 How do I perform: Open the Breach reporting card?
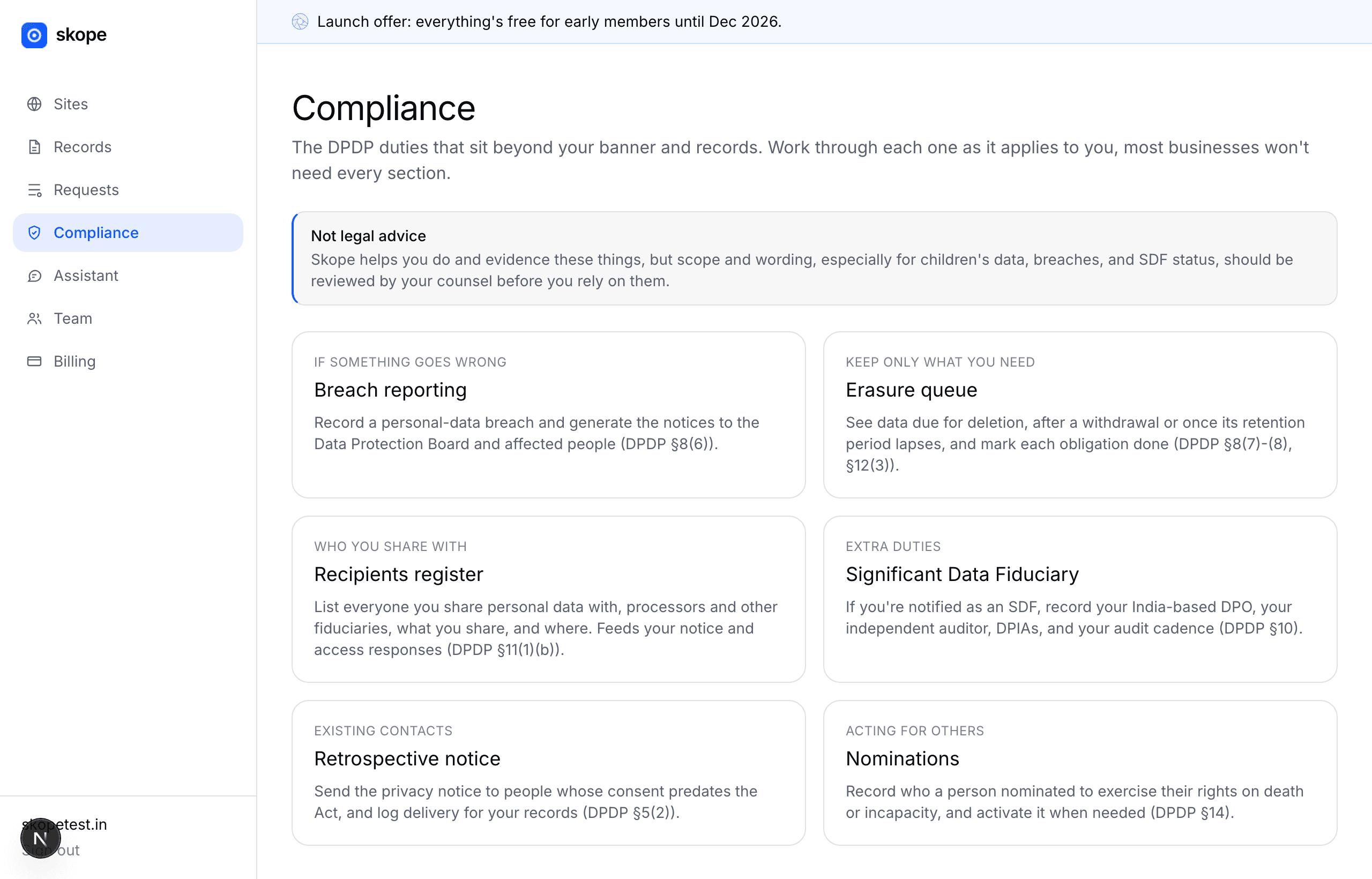(x=548, y=415)
